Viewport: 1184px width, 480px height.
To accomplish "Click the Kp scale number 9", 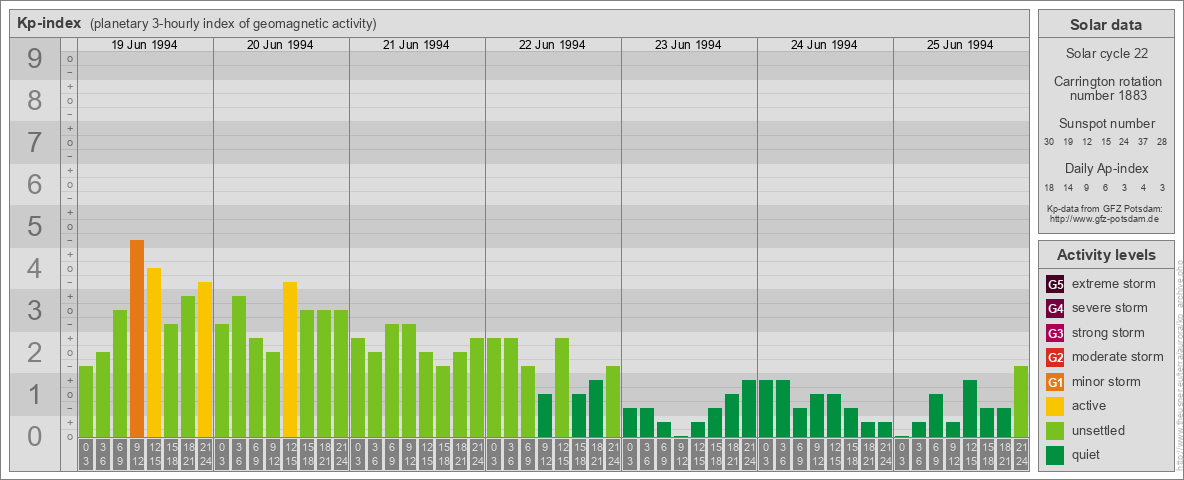I will tap(35, 59).
